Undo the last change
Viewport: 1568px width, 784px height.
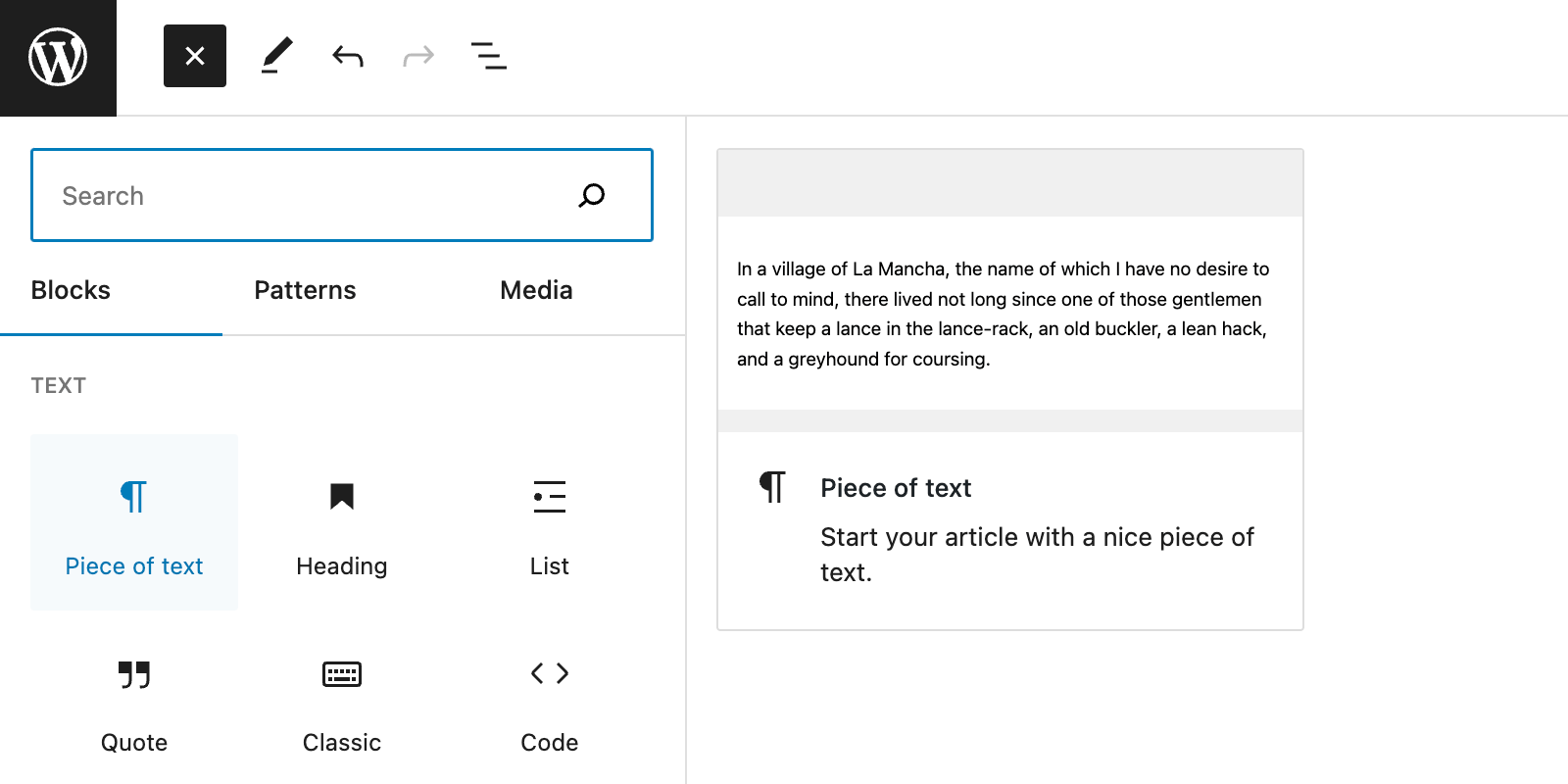coord(348,56)
